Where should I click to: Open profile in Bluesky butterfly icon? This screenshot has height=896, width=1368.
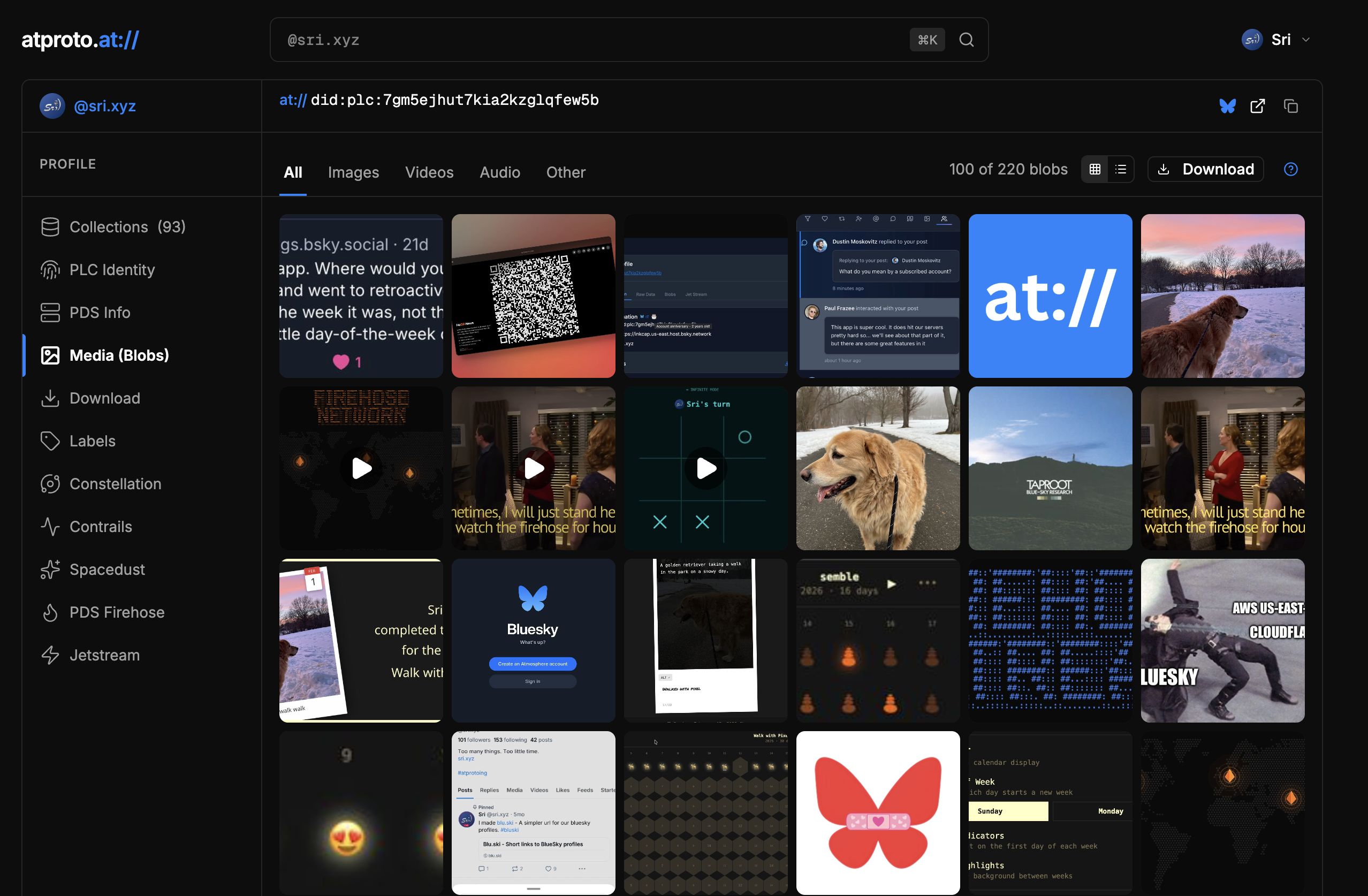click(1227, 107)
